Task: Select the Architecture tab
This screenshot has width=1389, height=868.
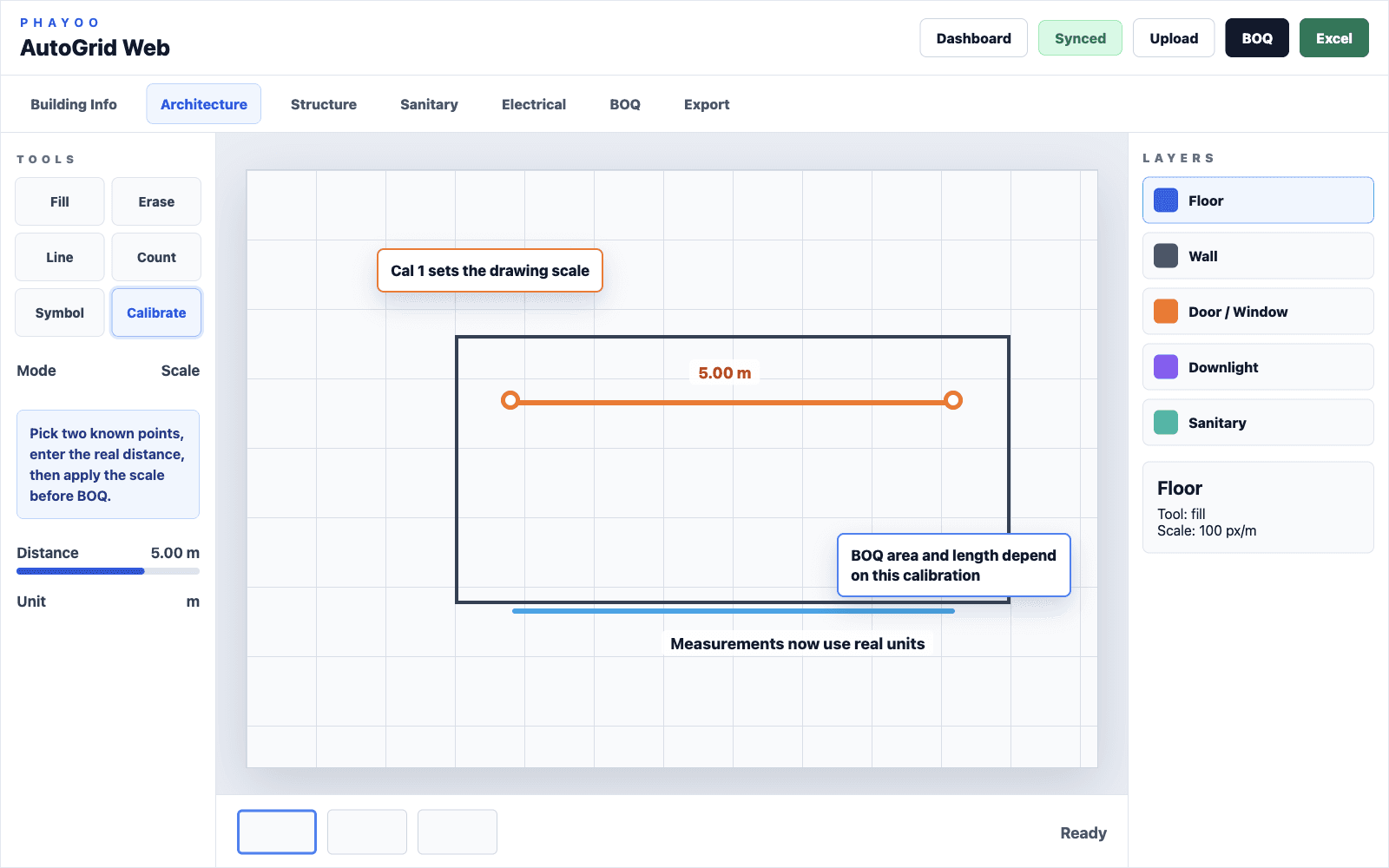Action: [x=204, y=104]
